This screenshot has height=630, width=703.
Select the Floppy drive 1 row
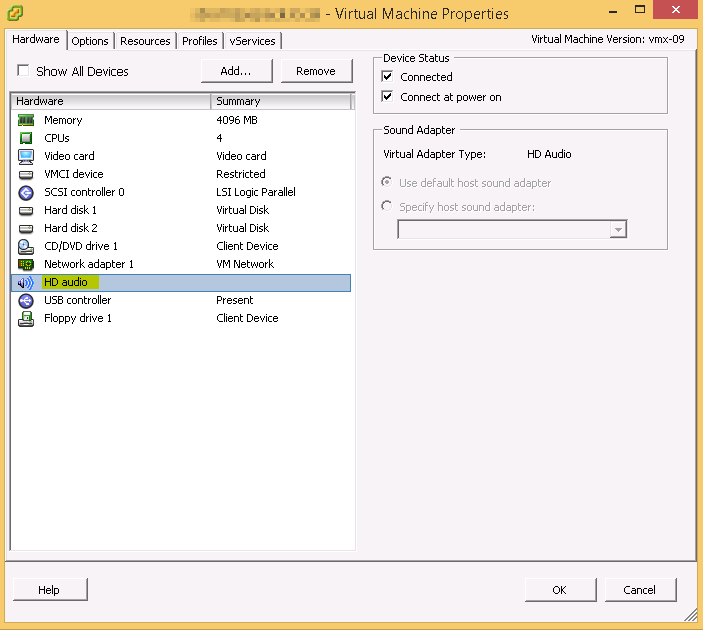(x=181, y=318)
